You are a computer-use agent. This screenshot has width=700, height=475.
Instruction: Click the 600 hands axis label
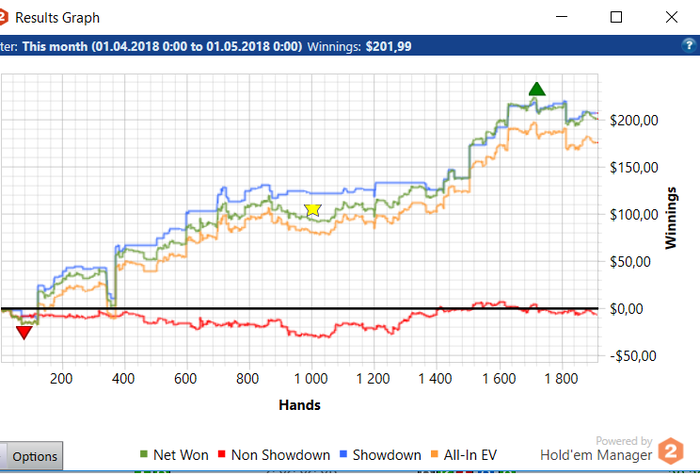pos(185,379)
